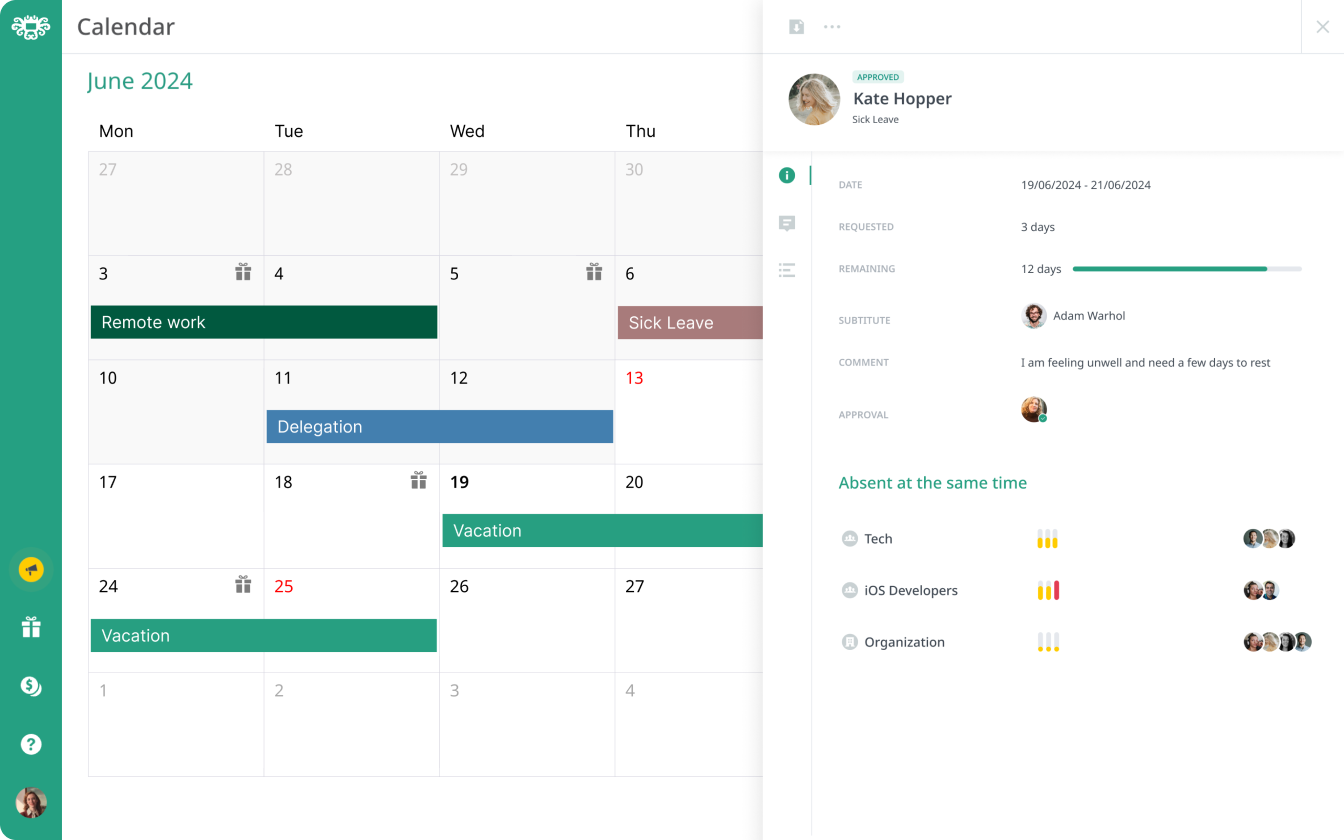Viewport: 1344px width, 840px height.
Task: Click the remaining days progress bar
Action: (1186, 268)
